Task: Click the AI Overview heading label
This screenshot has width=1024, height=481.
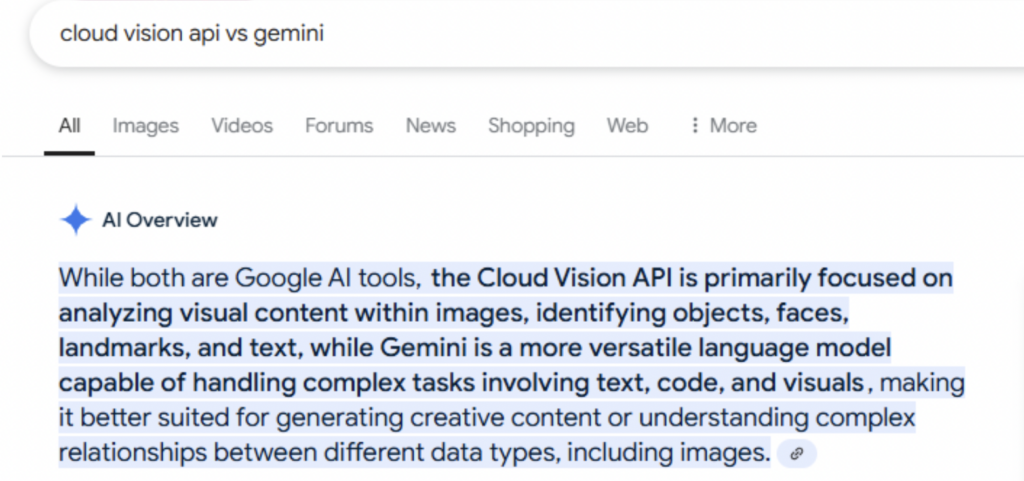Action: pos(159,220)
